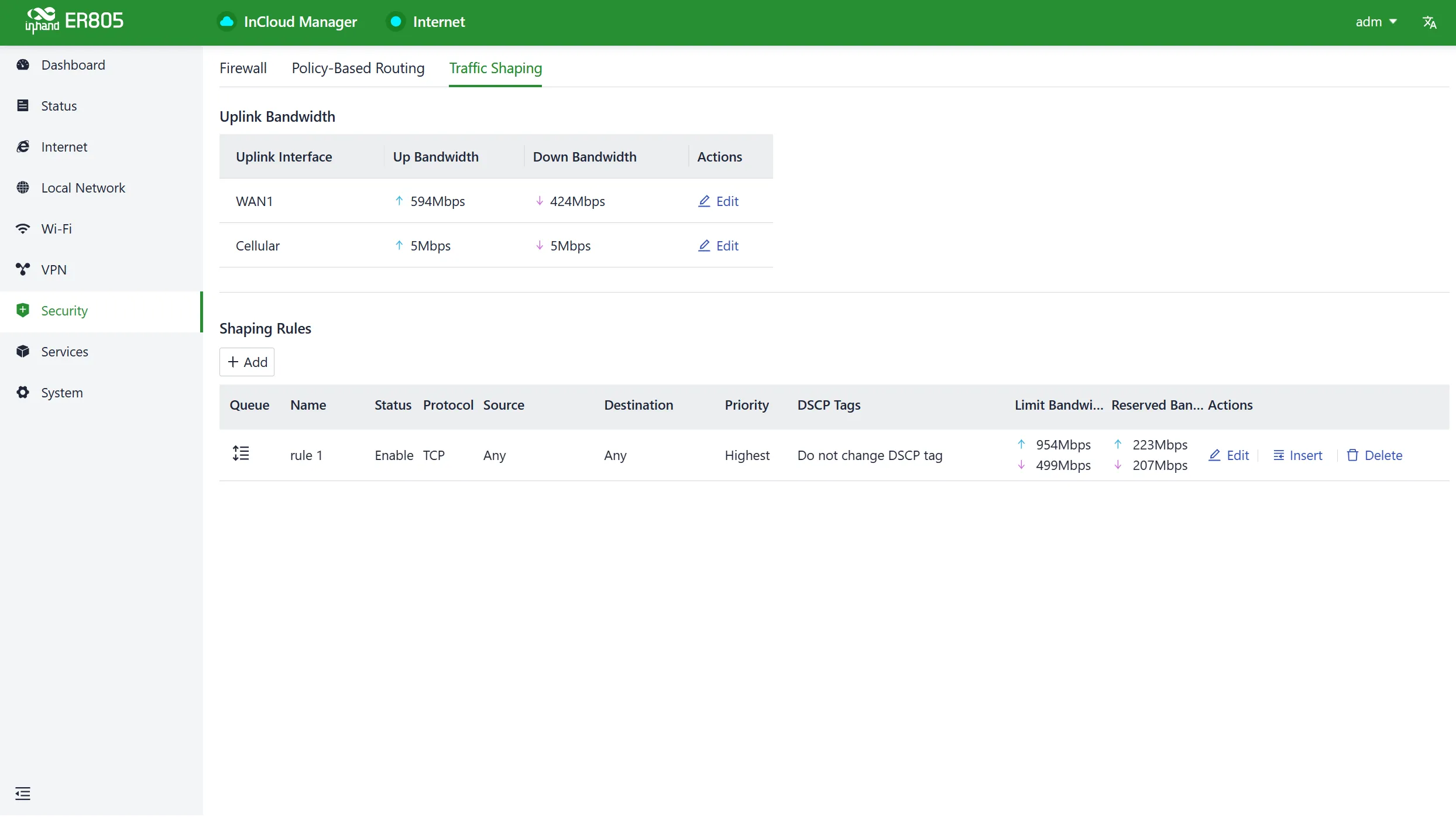The height and width of the screenshot is (817, 1456).
Task: Open Status in the sidebar menu
Action: (101, 106)
